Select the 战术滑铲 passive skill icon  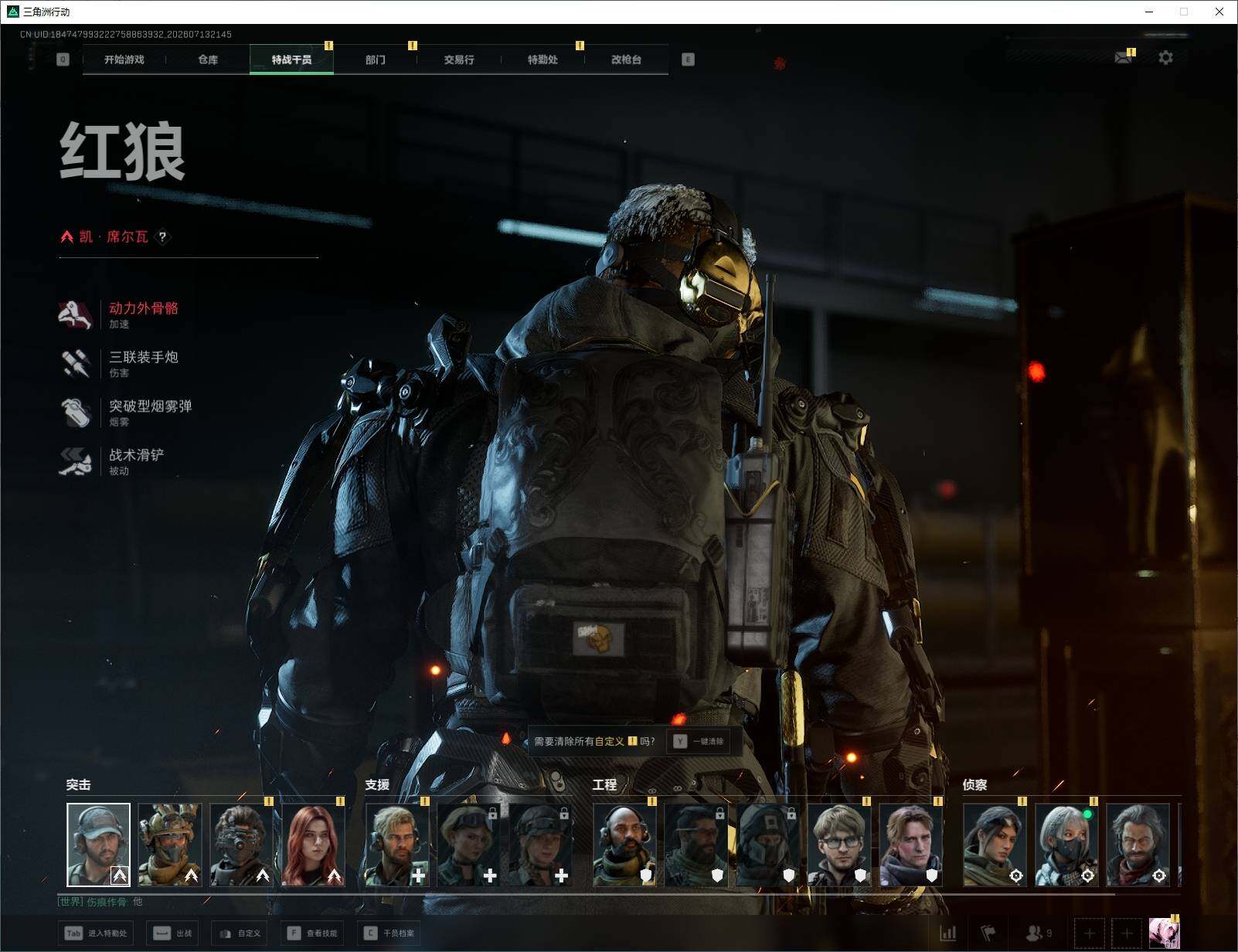click(x=76, y=461)
